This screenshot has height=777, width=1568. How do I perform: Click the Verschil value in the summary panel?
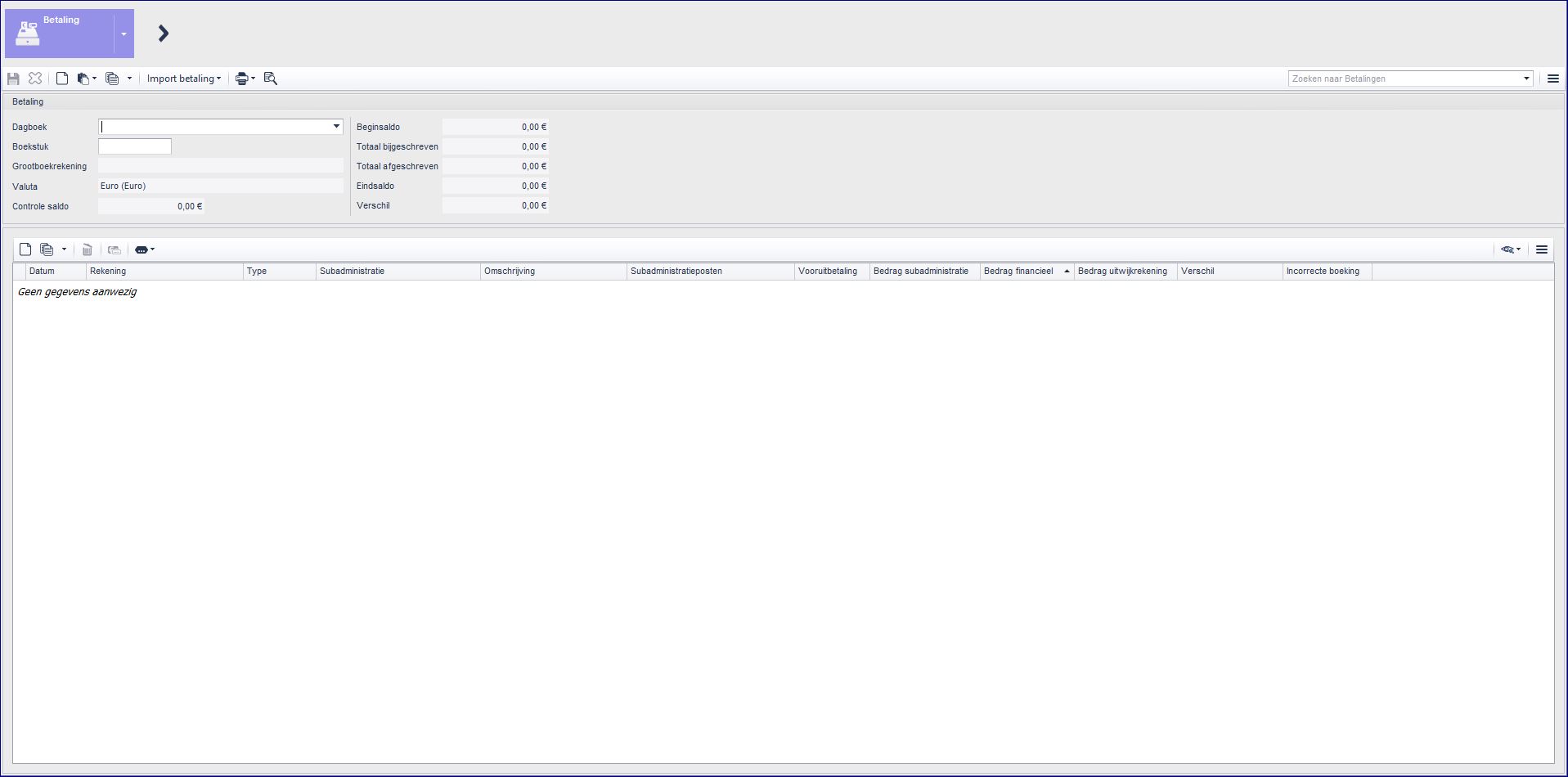pyautogui.click(x=496, y=205)
